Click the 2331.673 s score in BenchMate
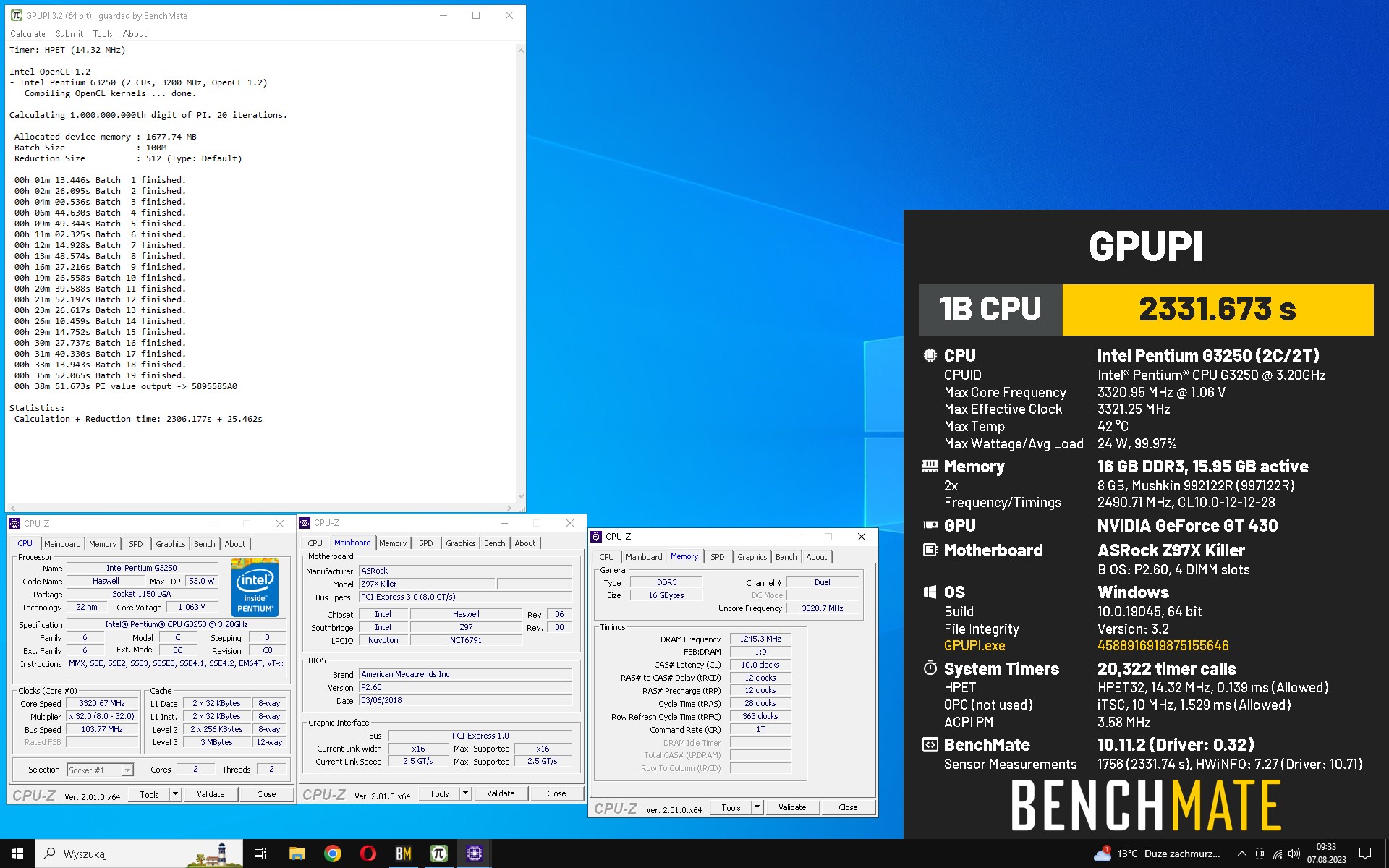This screenshot has width=1389, height=868. coord(1218,310)
